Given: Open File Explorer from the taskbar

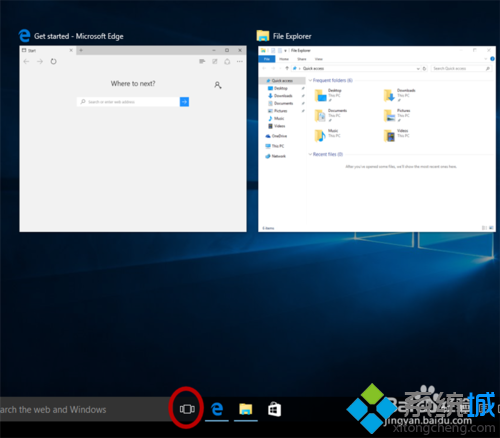Looking at the screenshot, I should (246, 409).
